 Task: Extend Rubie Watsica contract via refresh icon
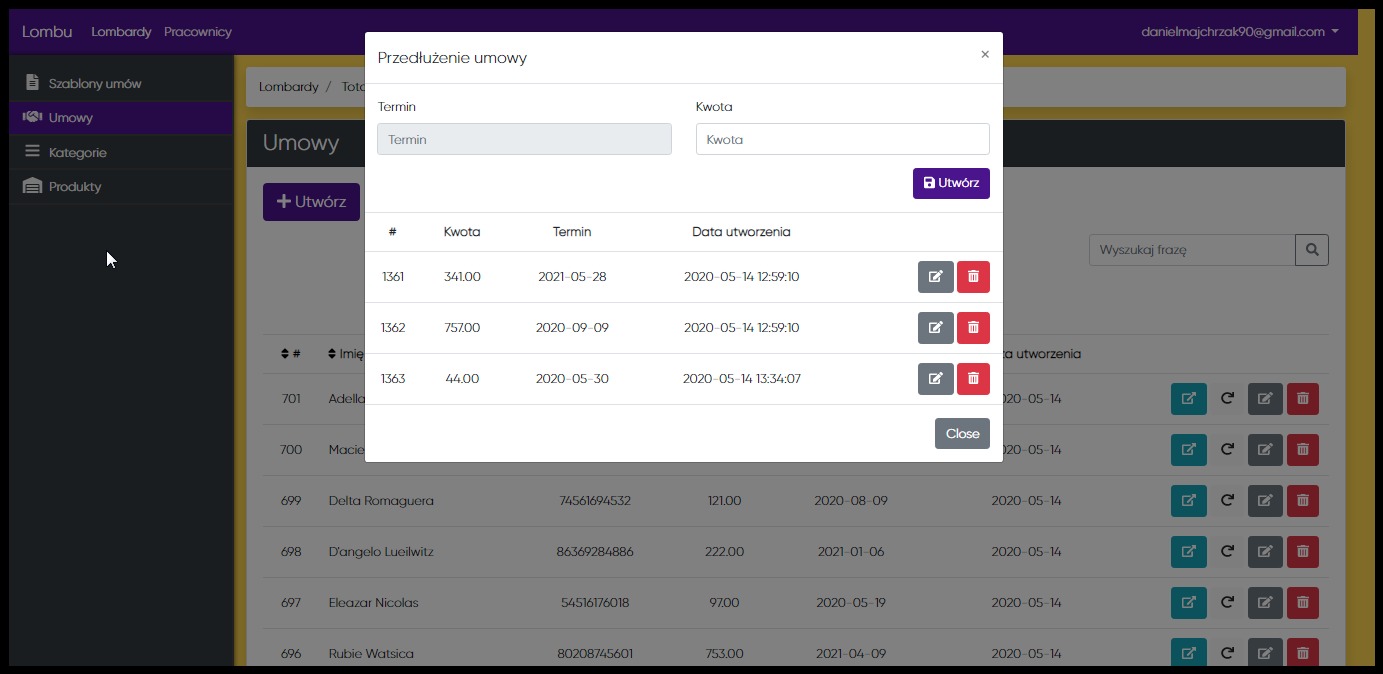1227,653
